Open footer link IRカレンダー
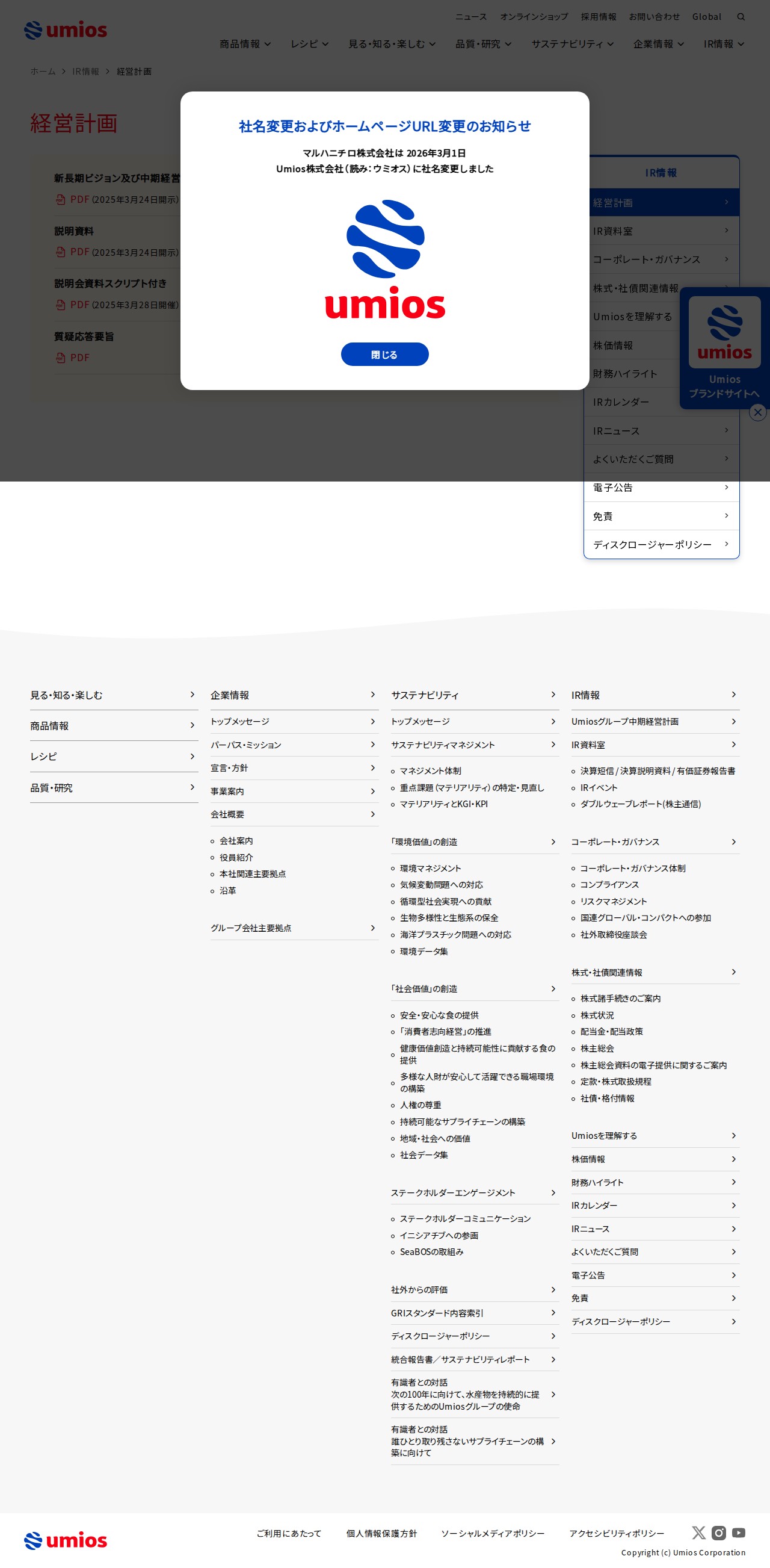This screenshot has width=770, height=1568. (594, 1206)
